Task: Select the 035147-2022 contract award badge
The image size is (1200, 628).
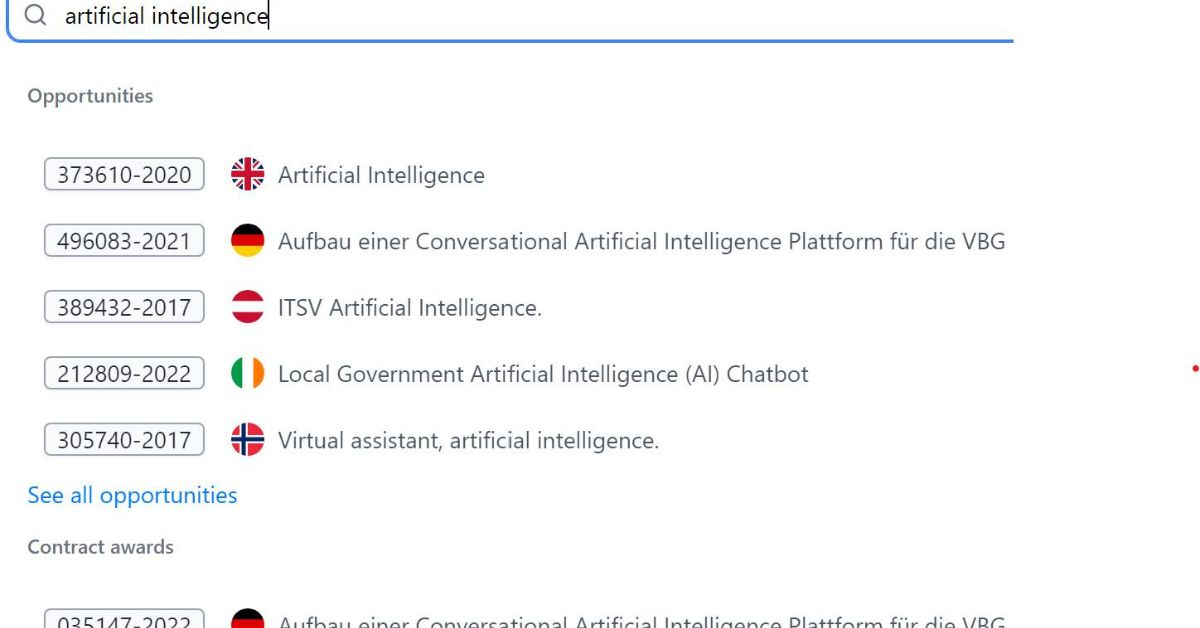Action: (124, 621)
